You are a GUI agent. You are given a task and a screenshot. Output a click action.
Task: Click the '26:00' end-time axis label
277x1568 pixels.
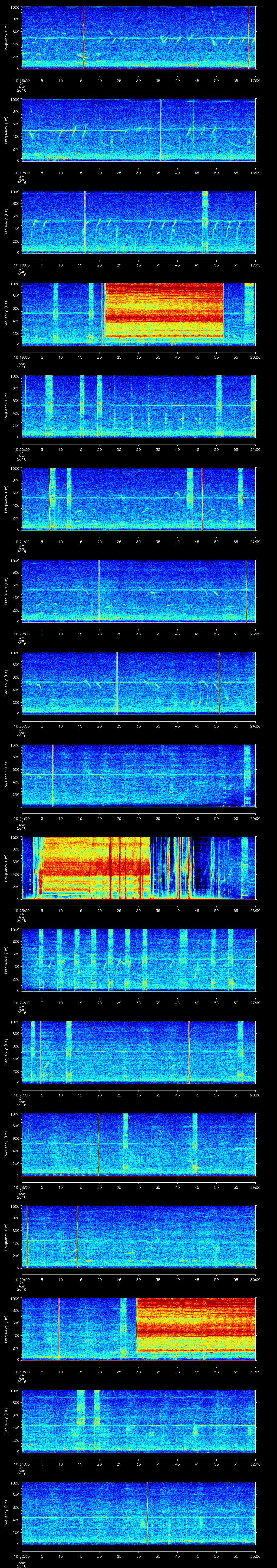tap(255, 910)
